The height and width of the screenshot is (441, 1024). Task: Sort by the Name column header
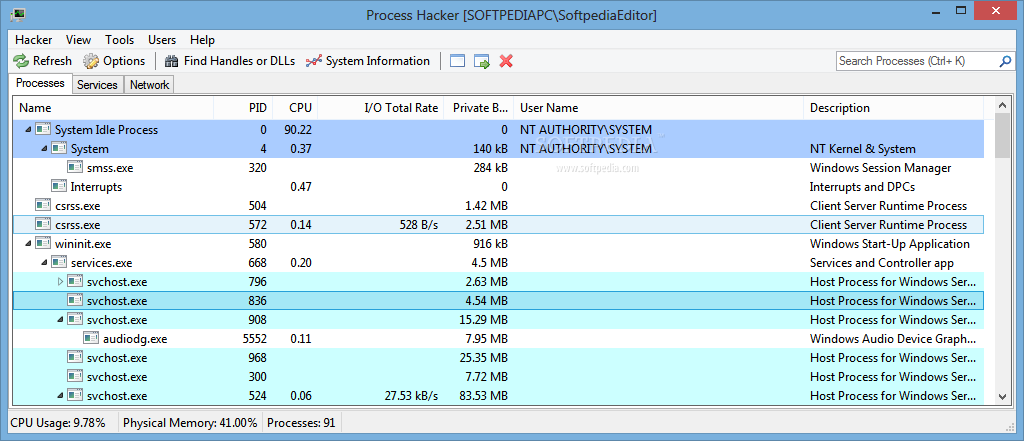click(113, 108)
